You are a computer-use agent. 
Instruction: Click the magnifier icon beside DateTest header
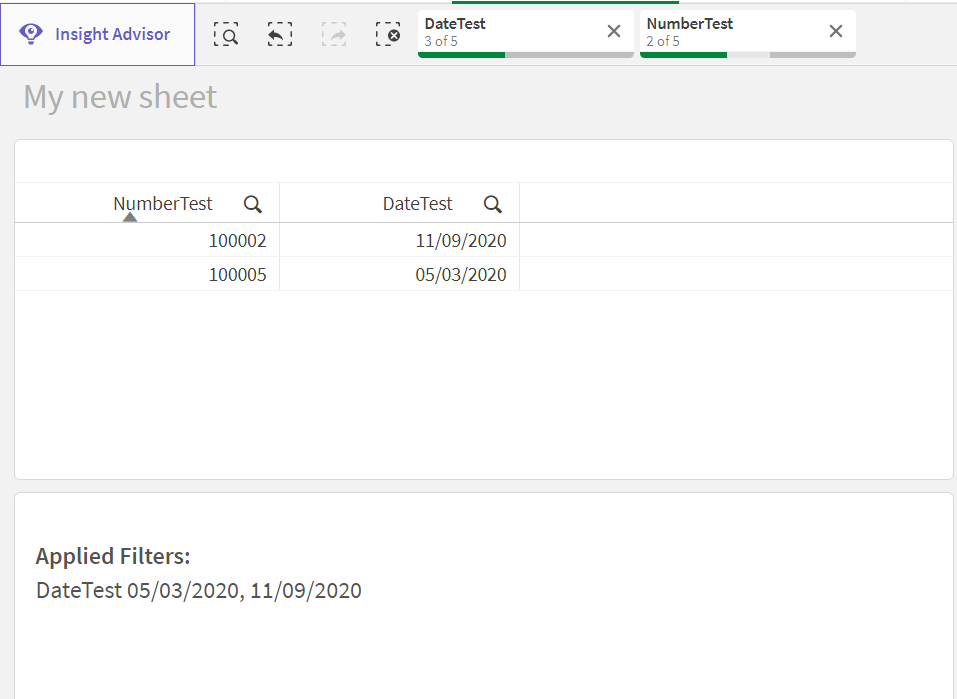pos(492,203)
